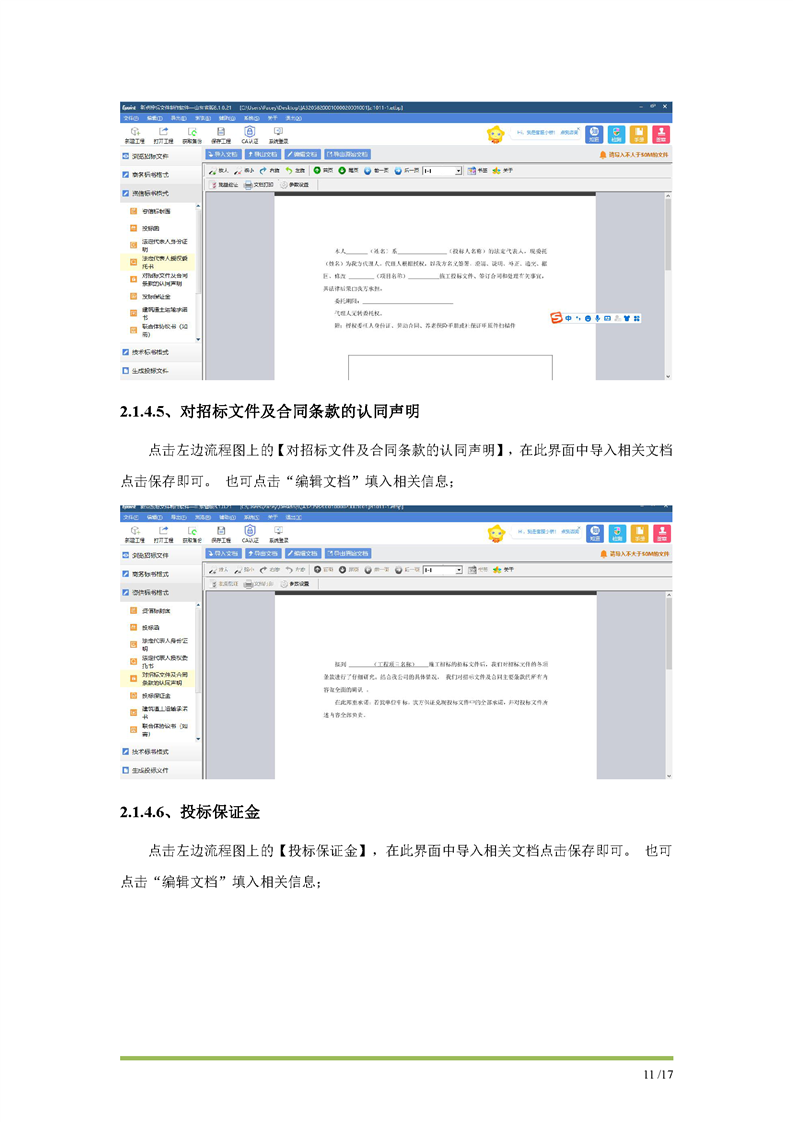Click 参数设置 gear icon in lower screenshot
The height and width of the screenshot is (1122, 793).
pos(294,583)
